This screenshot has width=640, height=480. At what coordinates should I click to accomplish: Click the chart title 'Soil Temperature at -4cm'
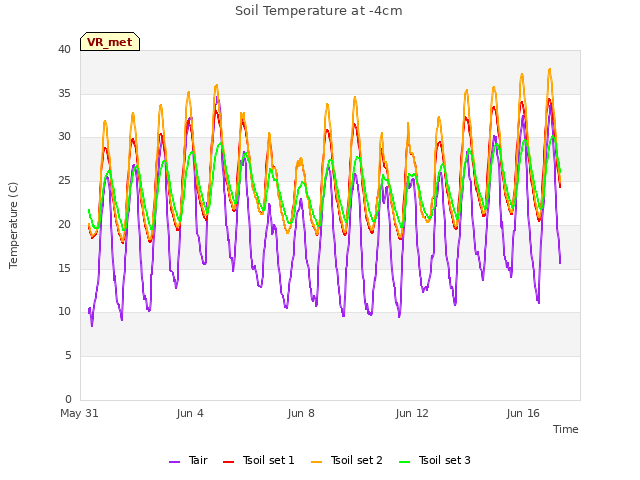point(319,11)
